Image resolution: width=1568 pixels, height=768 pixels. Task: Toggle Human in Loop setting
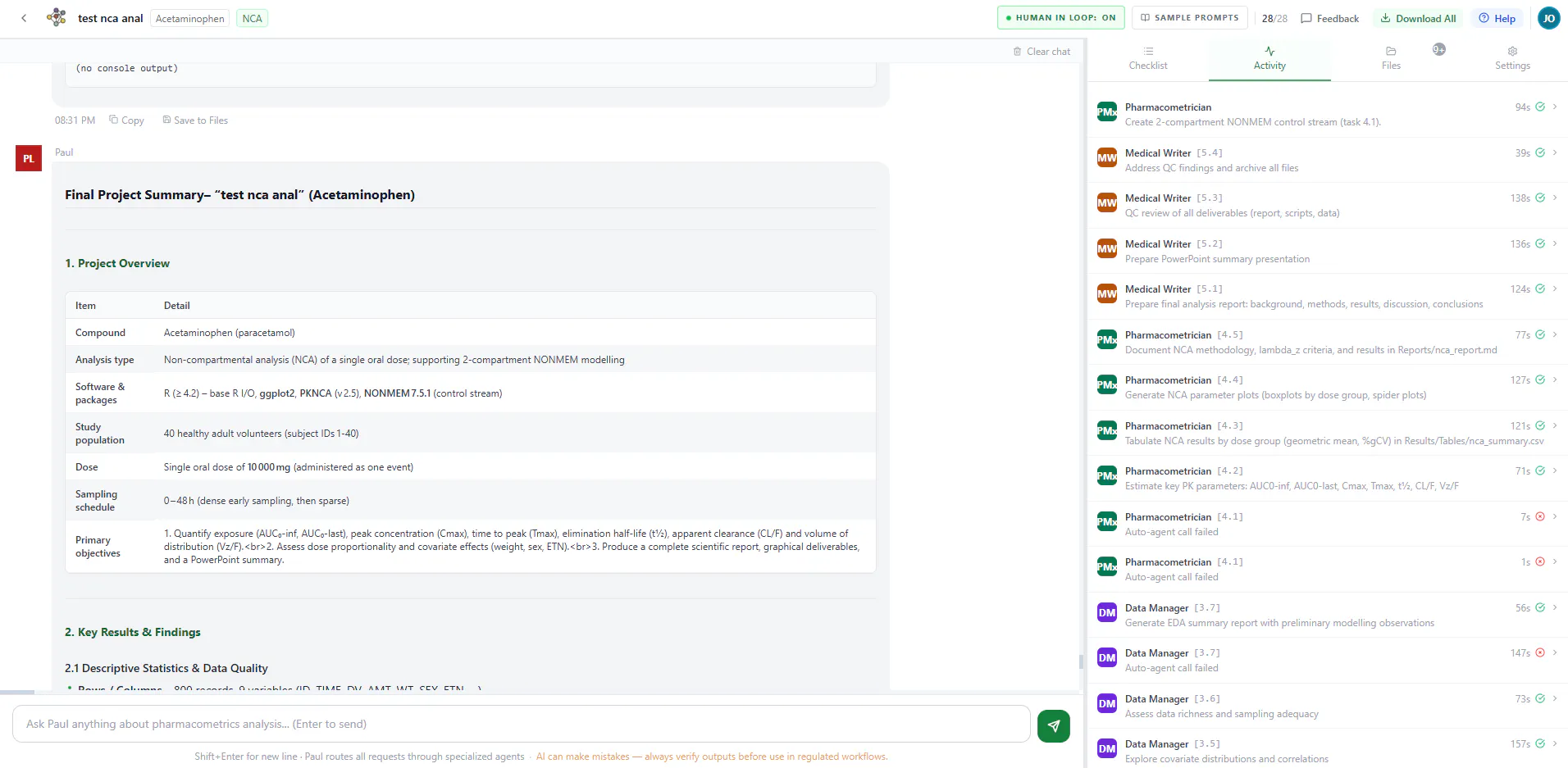1060,18
